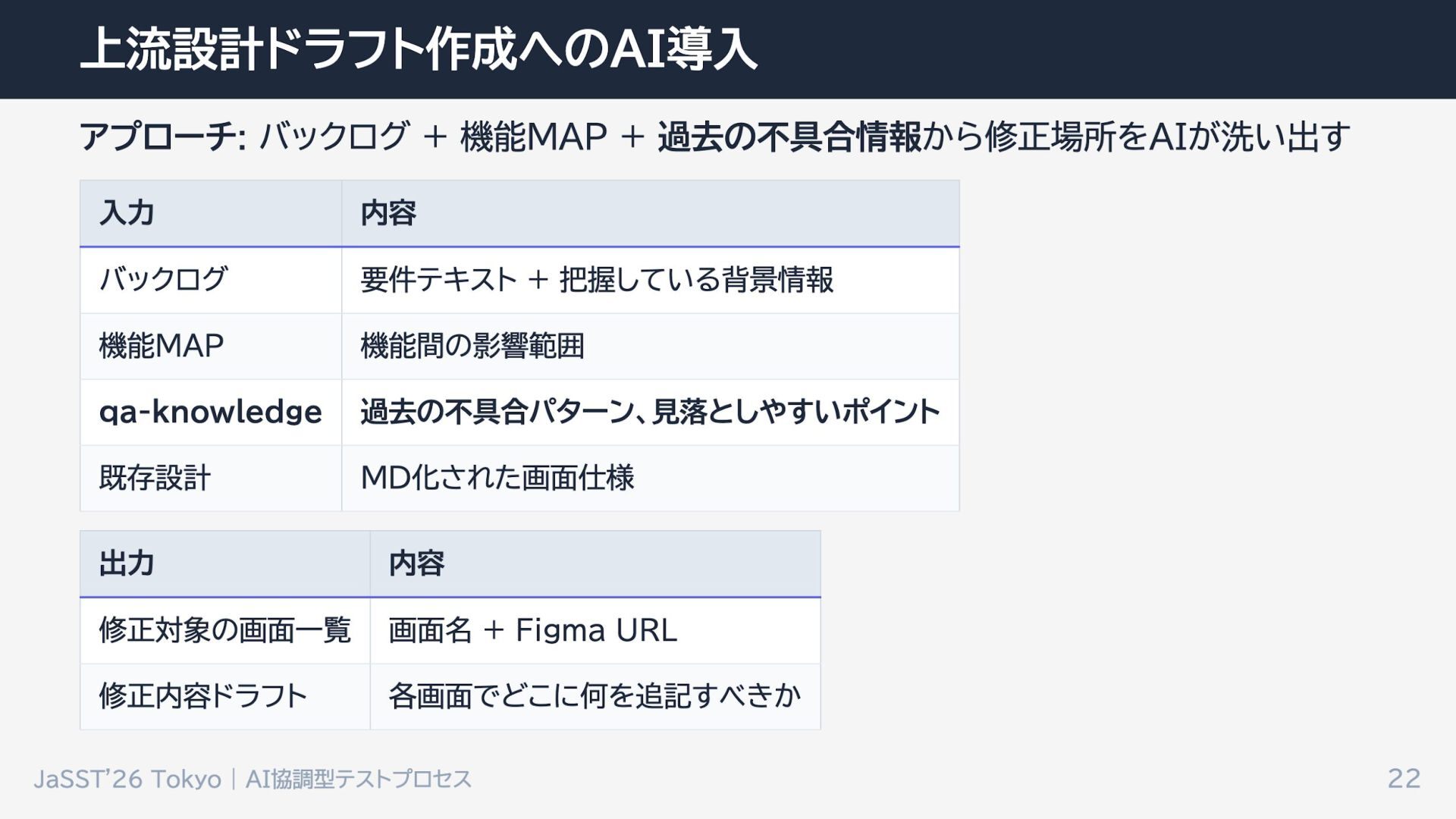This screenshot has width=1456, height=819.
Task: Click 過去の不具合パターン、見落としやすいポイント cell
Action: click(x=650, y=412)
